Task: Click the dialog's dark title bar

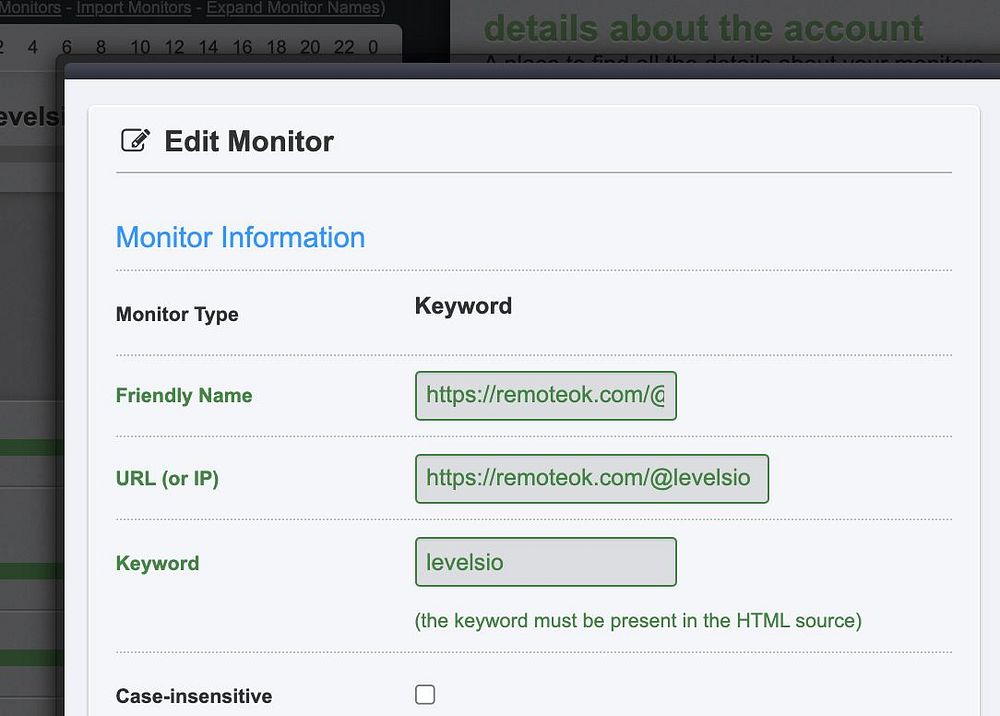Action: click(530, 68)
